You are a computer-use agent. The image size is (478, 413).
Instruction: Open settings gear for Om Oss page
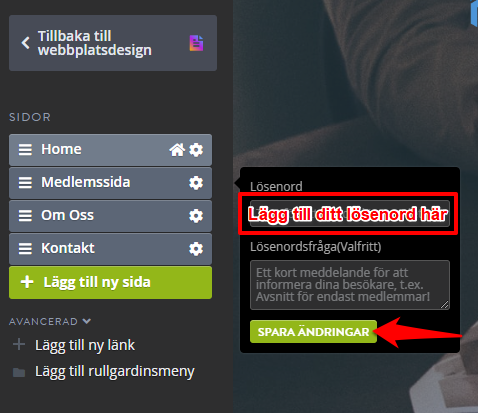point(196,216)
